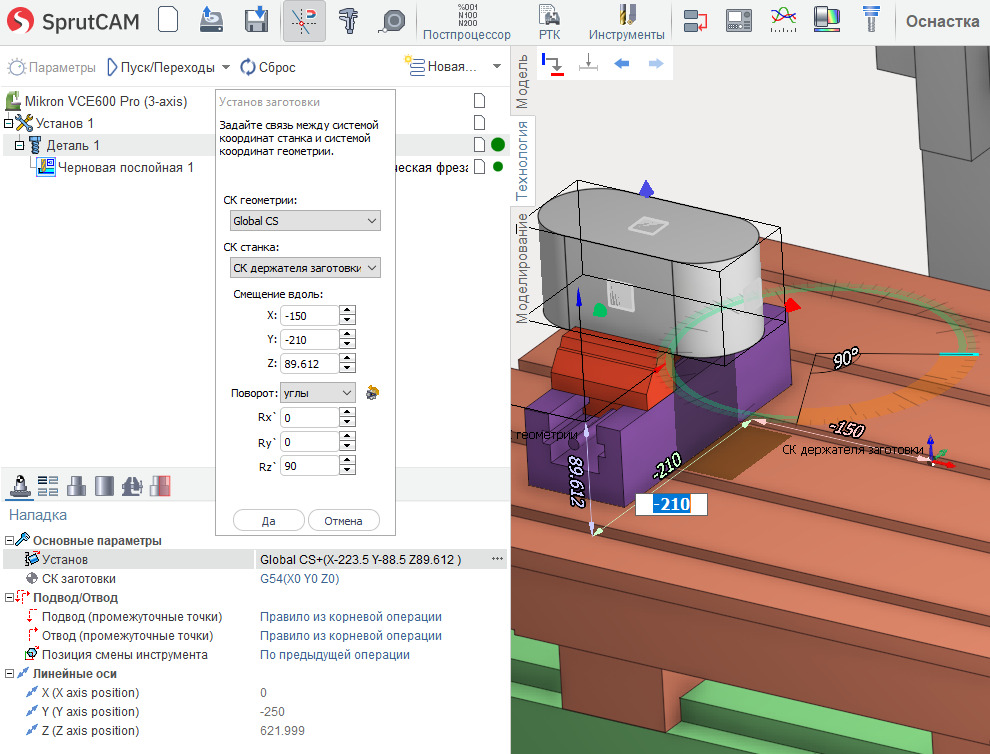Click the Отмена cancel button
This screenshot has height=754, width=990.
click(343, 520)
